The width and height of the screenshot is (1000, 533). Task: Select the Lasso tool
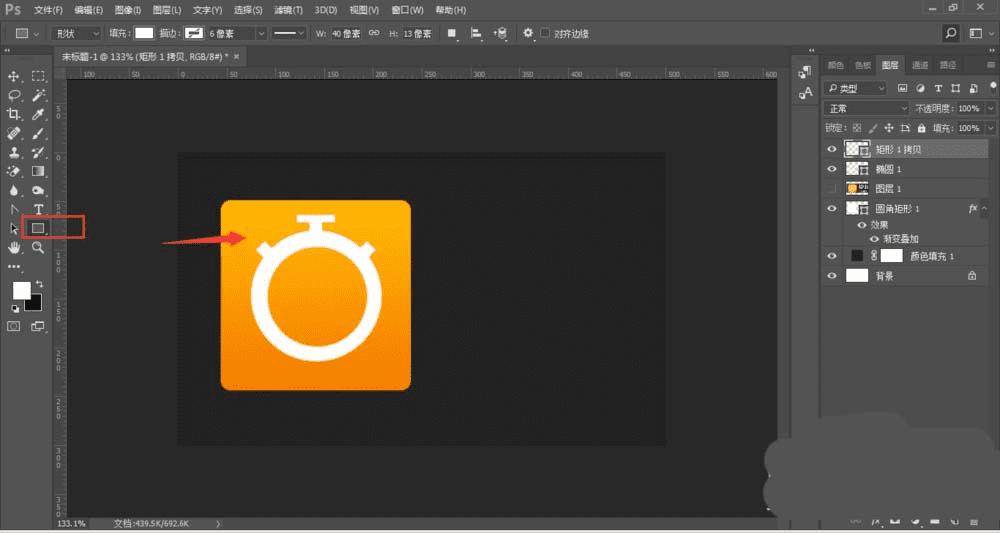pos(15,95)
